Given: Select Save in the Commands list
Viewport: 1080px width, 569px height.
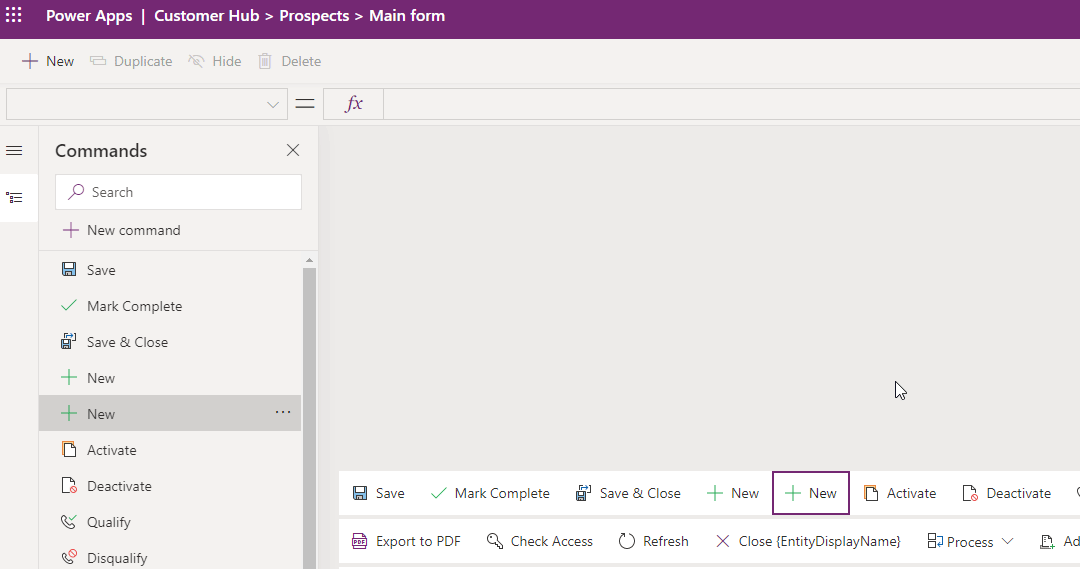Looking at the screenshot, I should [170, 270].
